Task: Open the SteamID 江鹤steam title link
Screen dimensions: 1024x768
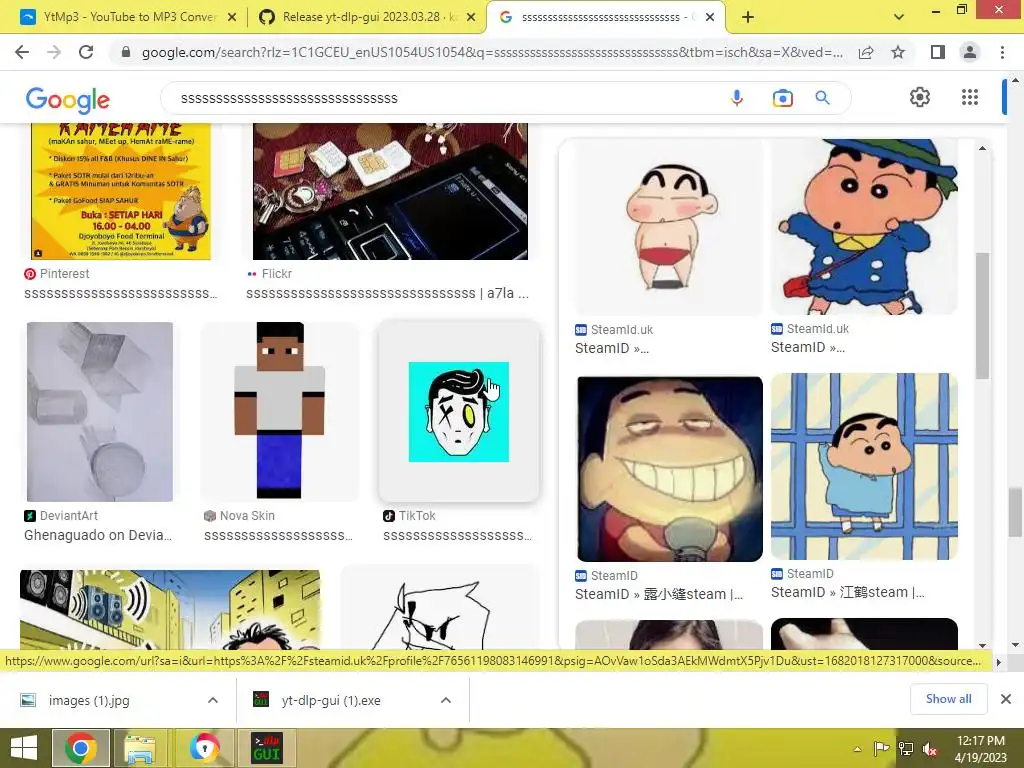Action: coord(848,592)
